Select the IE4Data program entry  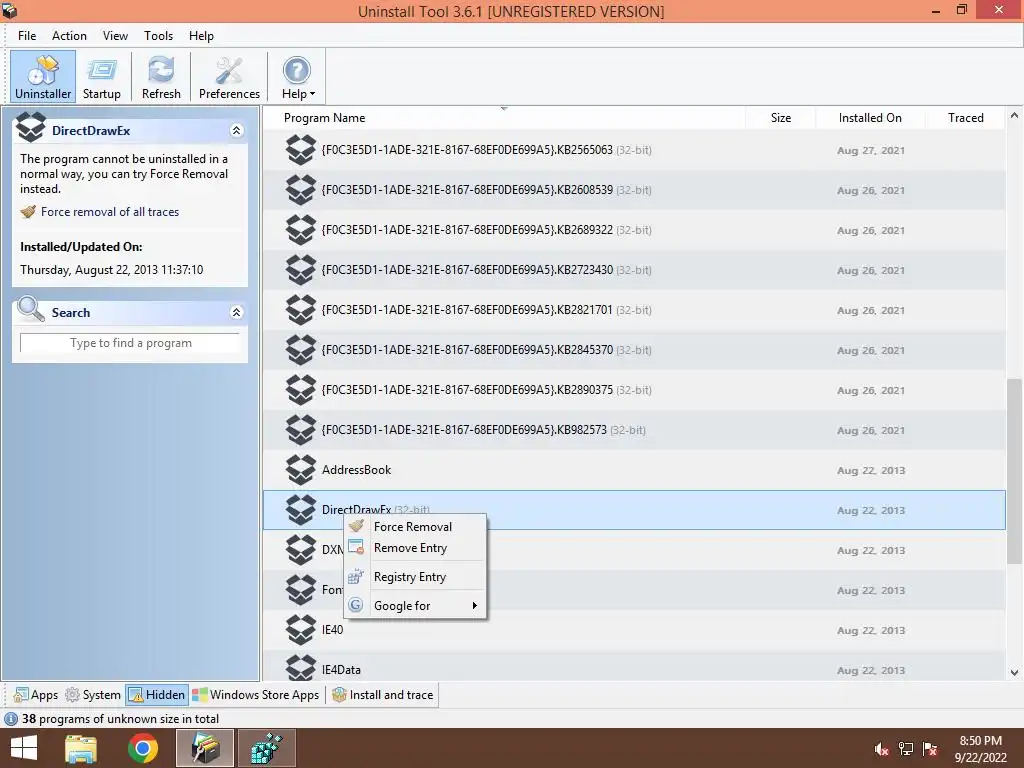tap(633, 665)
